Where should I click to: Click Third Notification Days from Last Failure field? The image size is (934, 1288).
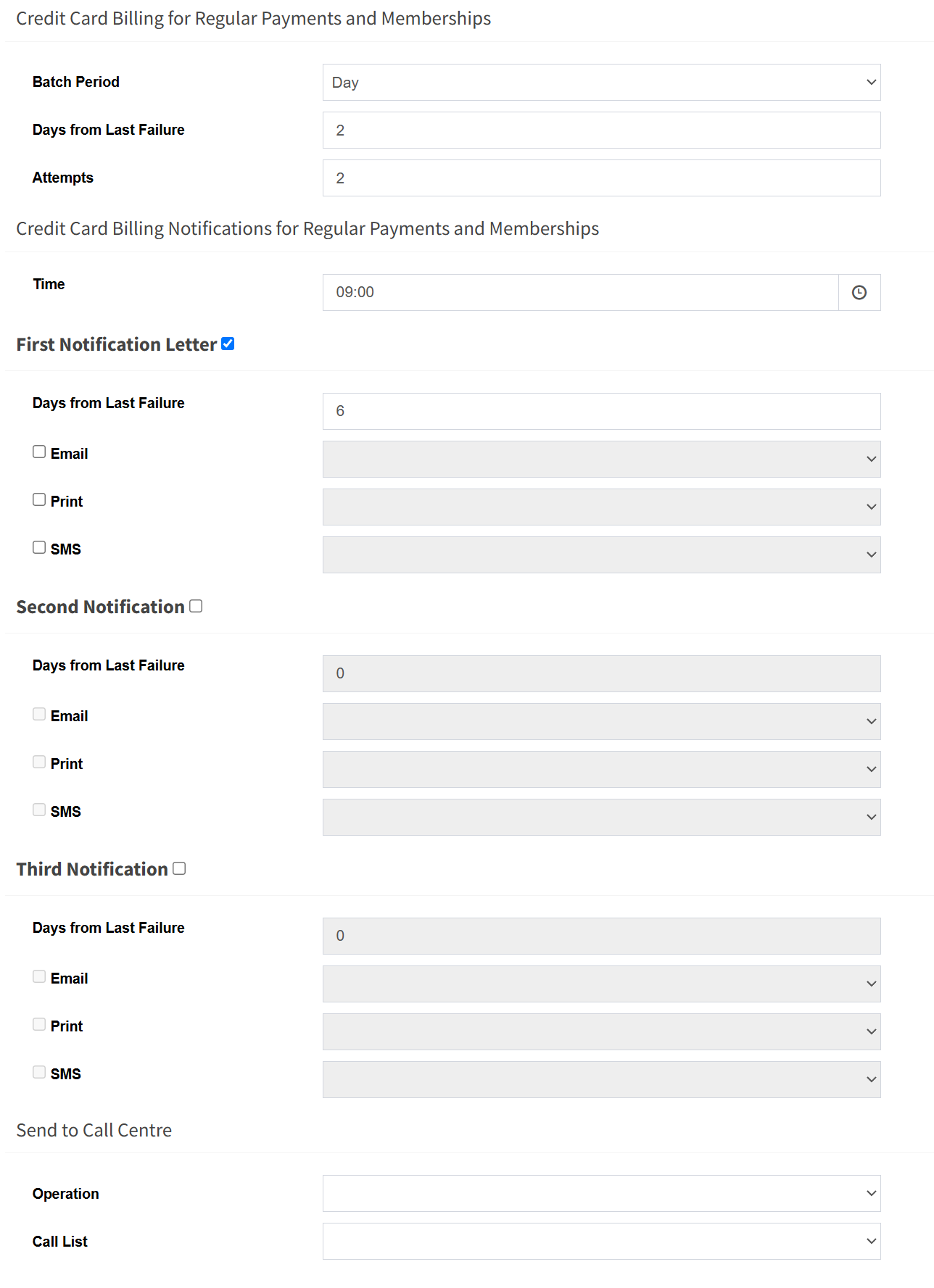[x=602, y=936]
